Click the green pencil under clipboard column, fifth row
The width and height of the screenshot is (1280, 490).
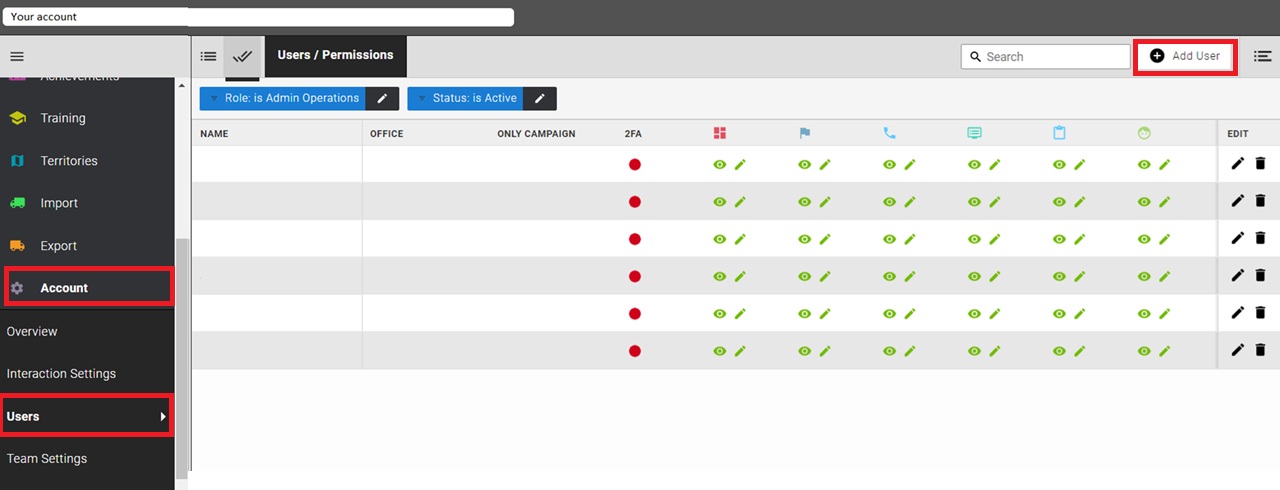coord(1080,314)
